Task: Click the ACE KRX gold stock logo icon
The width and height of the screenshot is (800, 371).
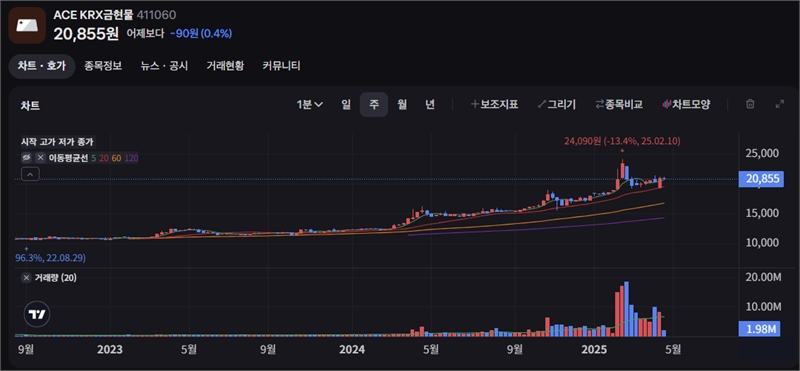Action: (x=27, y=25)
